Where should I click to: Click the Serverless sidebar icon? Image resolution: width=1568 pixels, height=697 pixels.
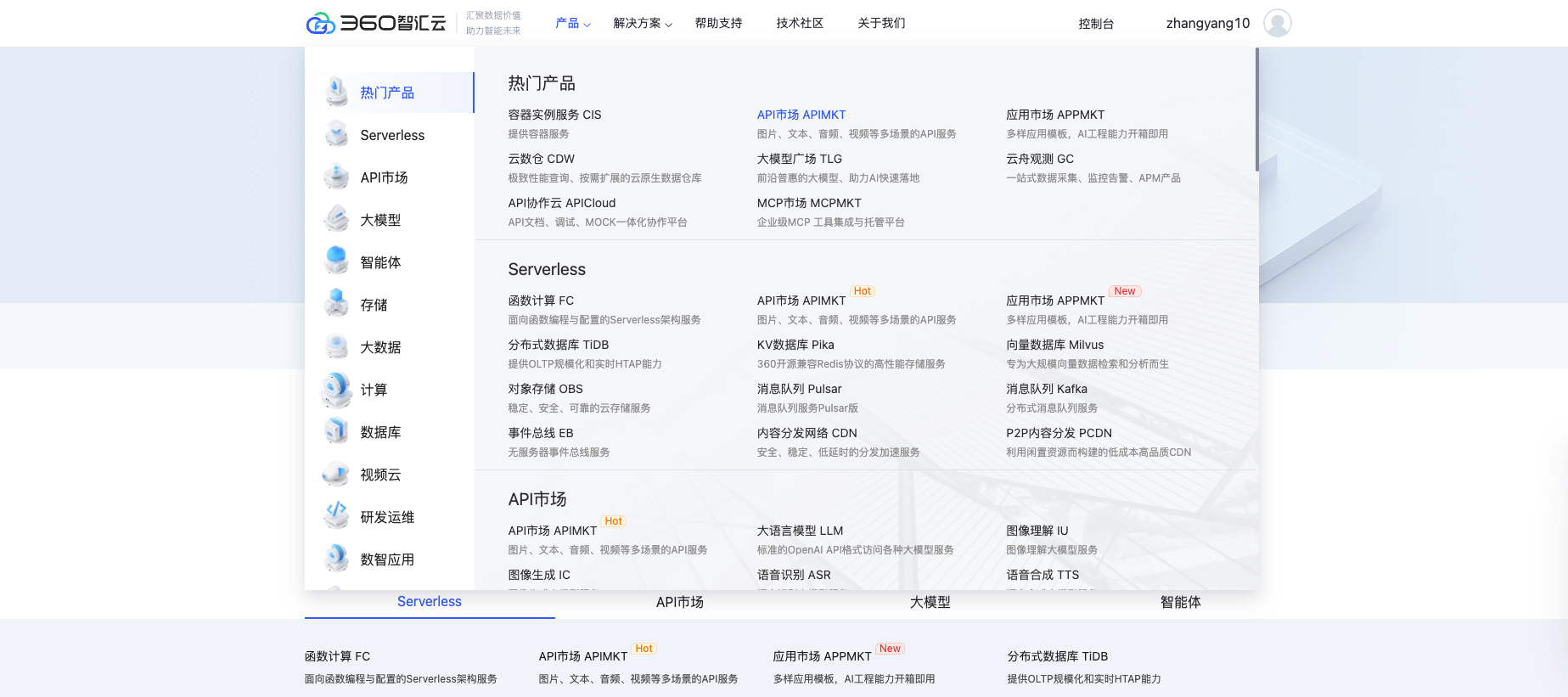click(x=337, y=134)
